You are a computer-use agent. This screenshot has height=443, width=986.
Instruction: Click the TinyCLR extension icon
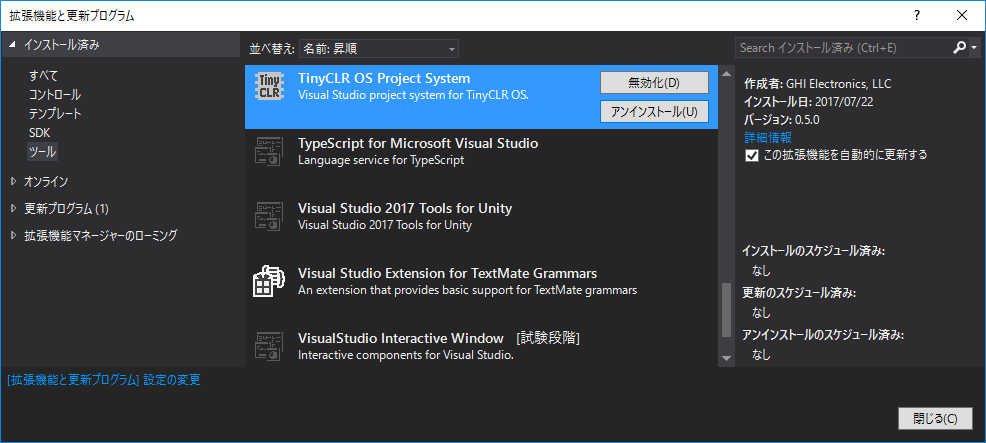tap(269, 86)
